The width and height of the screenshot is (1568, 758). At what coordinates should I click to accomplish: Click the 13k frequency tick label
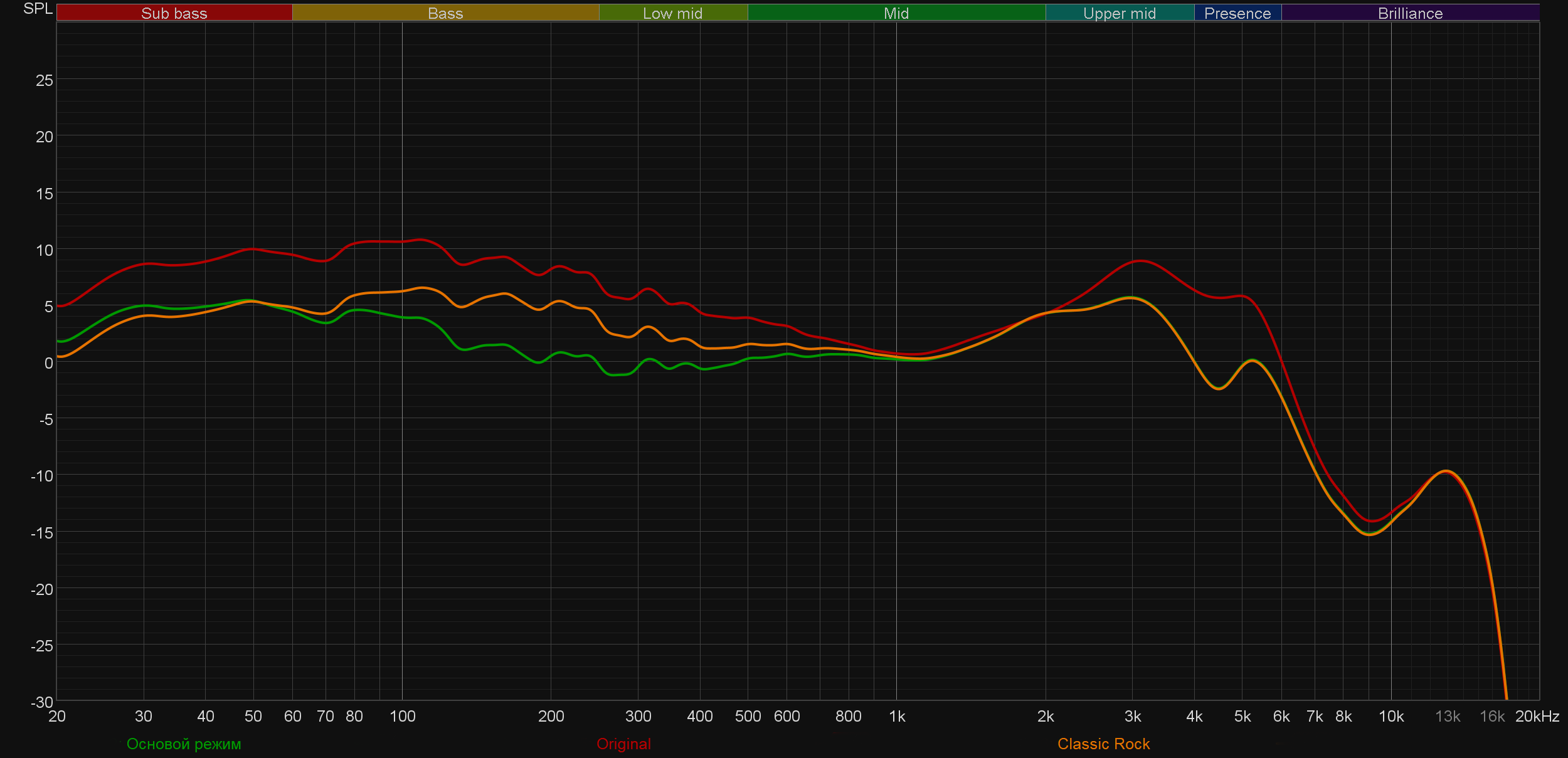1448,717
